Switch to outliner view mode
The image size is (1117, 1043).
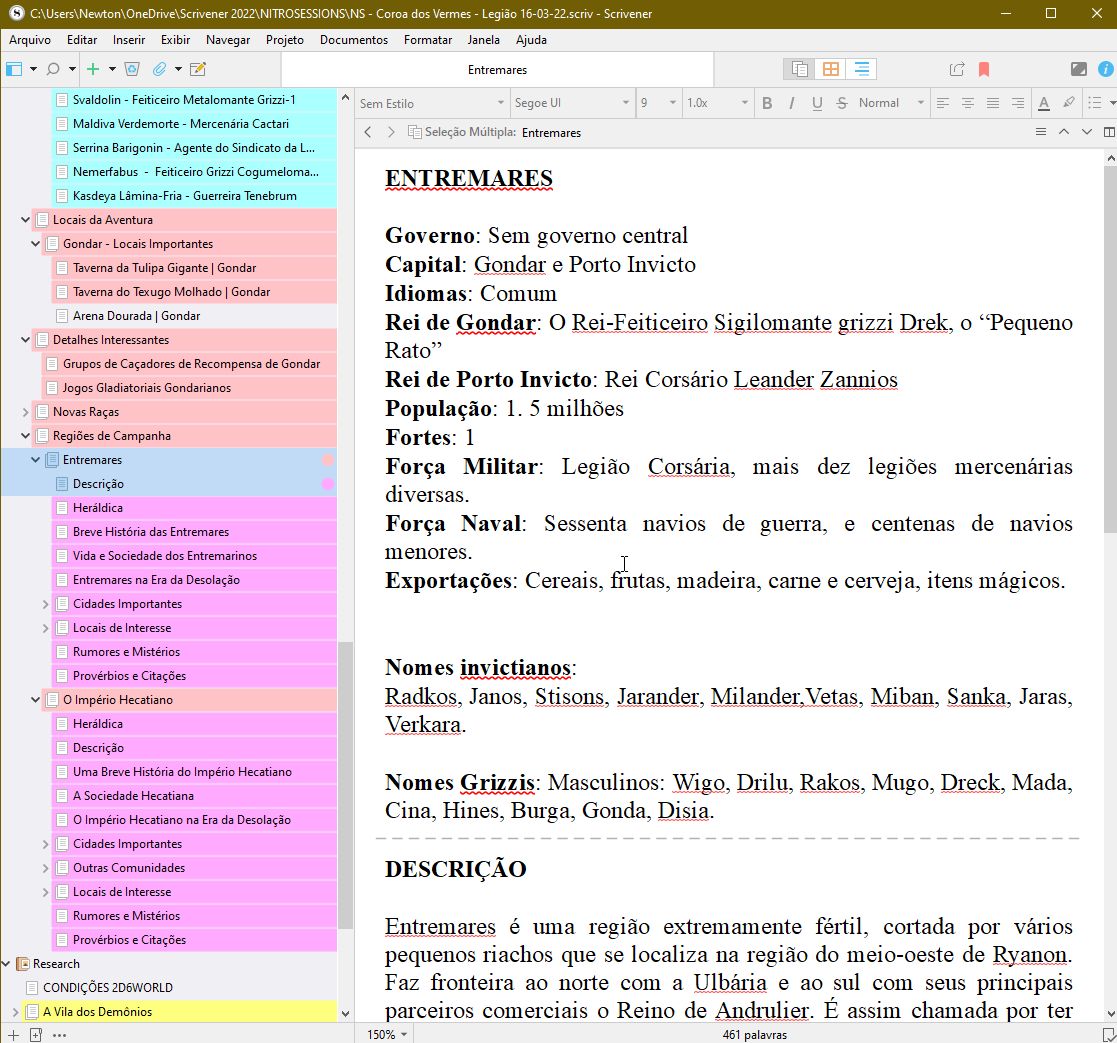point(861,69)
